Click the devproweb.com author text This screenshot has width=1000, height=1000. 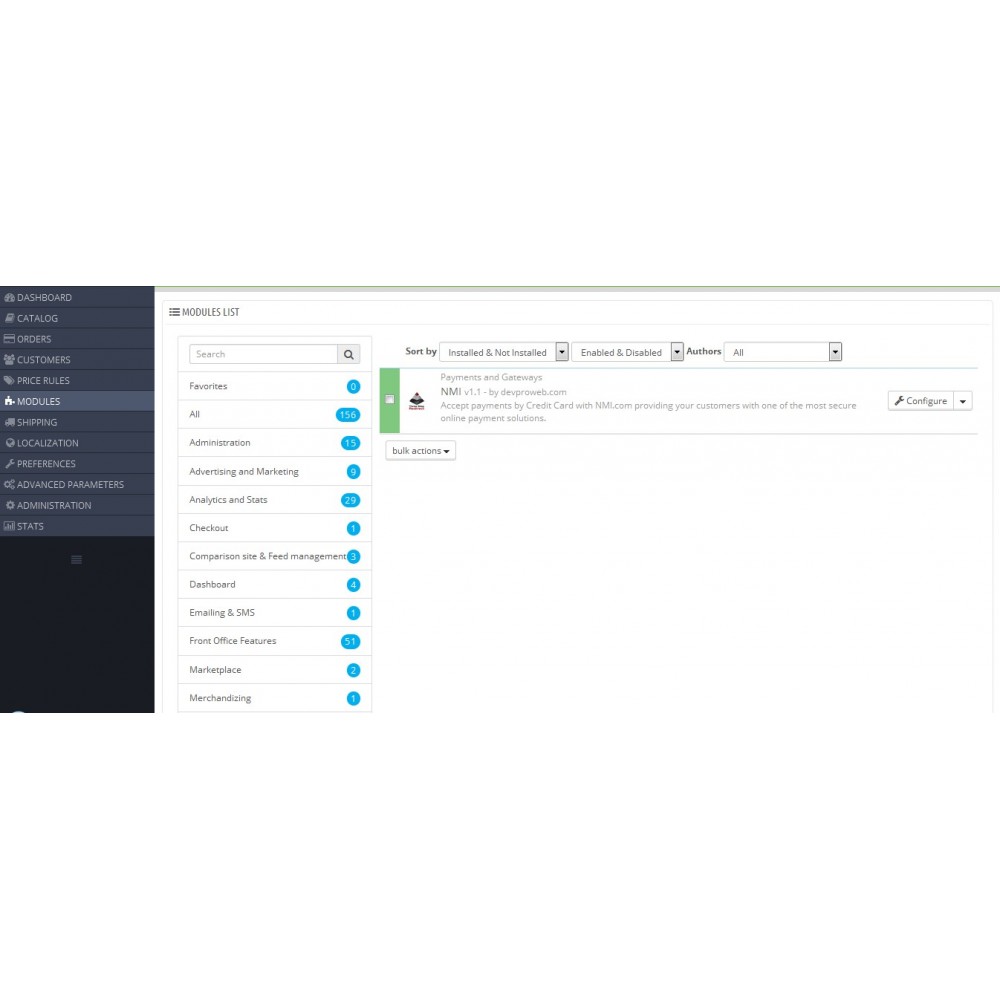click(x=533, y=392)
